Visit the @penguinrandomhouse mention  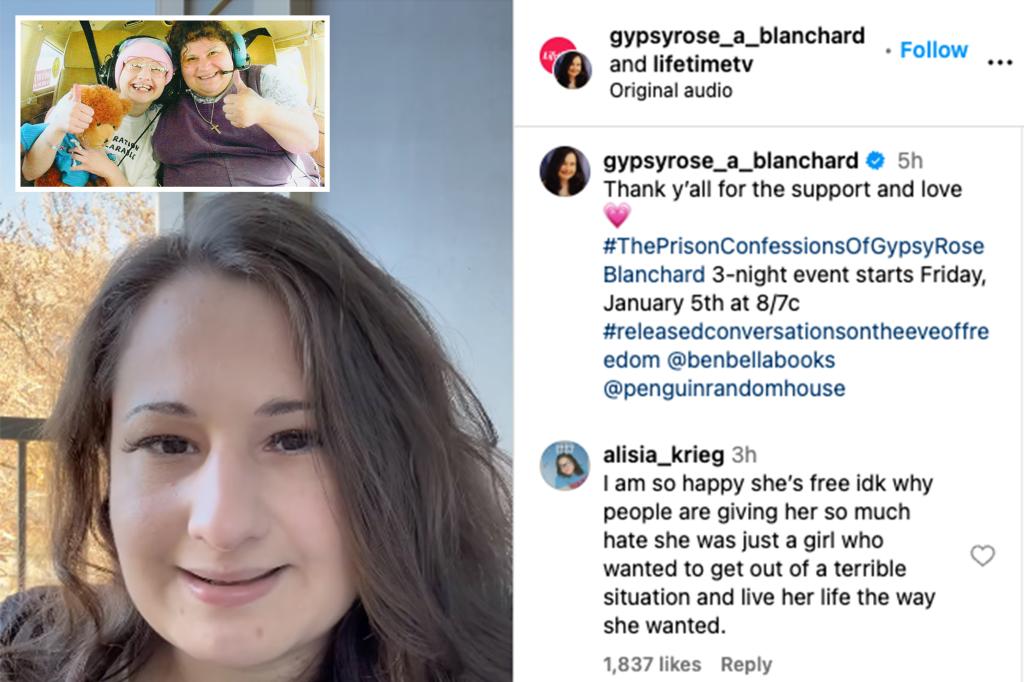click(724, 389)
